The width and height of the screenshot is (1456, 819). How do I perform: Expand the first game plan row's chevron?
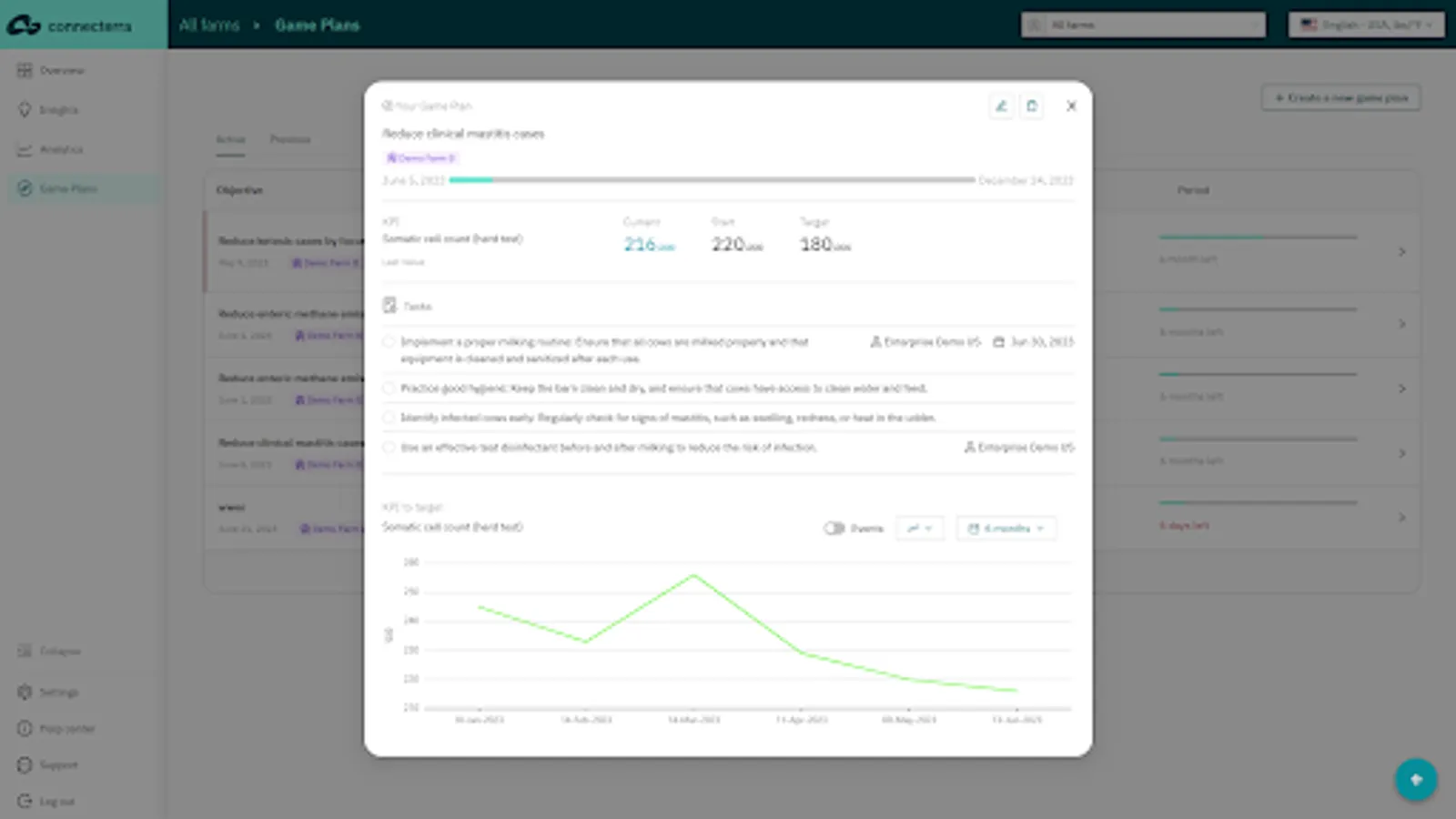pos(1401,251)
